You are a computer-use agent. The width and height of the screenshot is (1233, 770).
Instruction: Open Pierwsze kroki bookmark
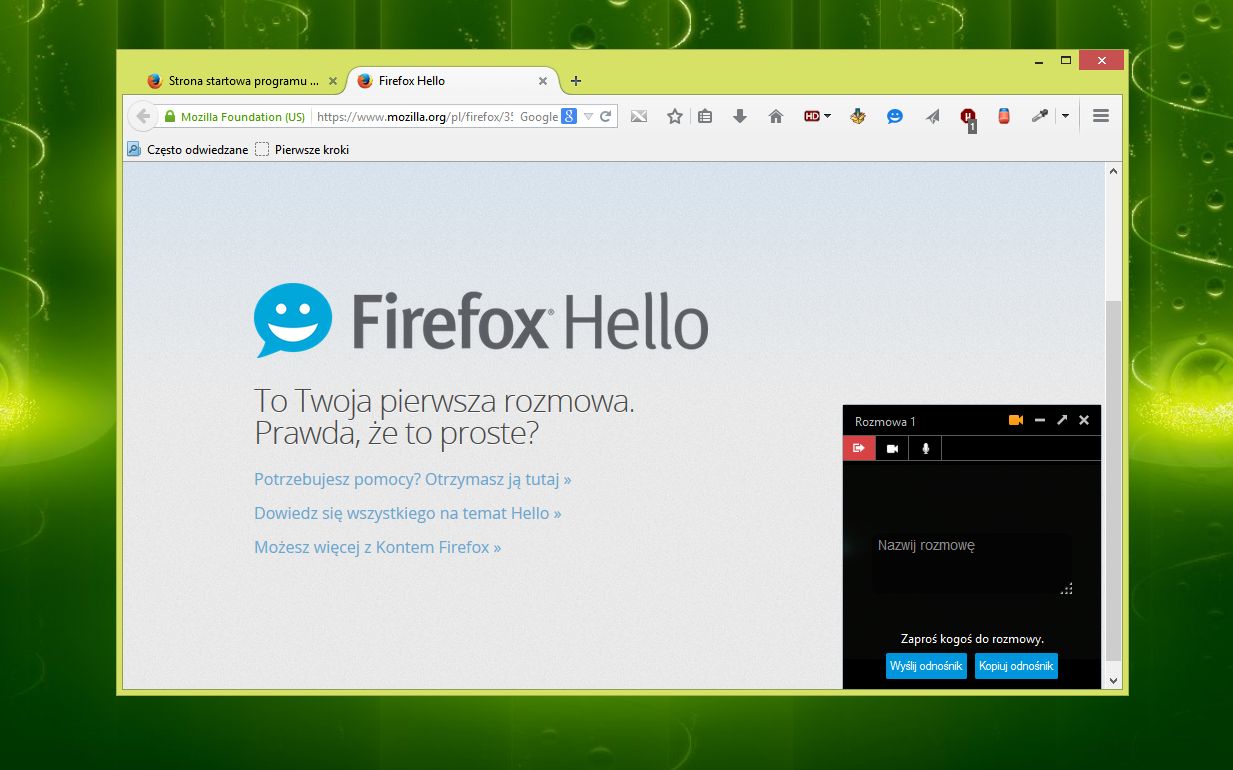[302, 149]
